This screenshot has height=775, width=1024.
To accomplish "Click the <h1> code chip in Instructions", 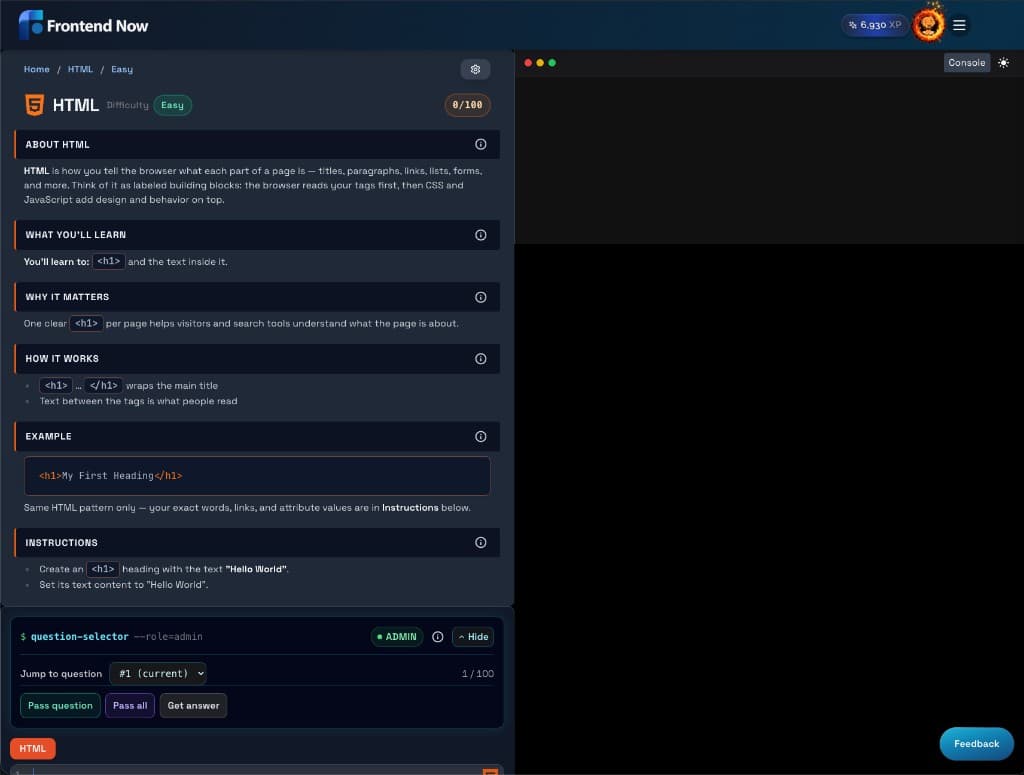I will 103,569.
